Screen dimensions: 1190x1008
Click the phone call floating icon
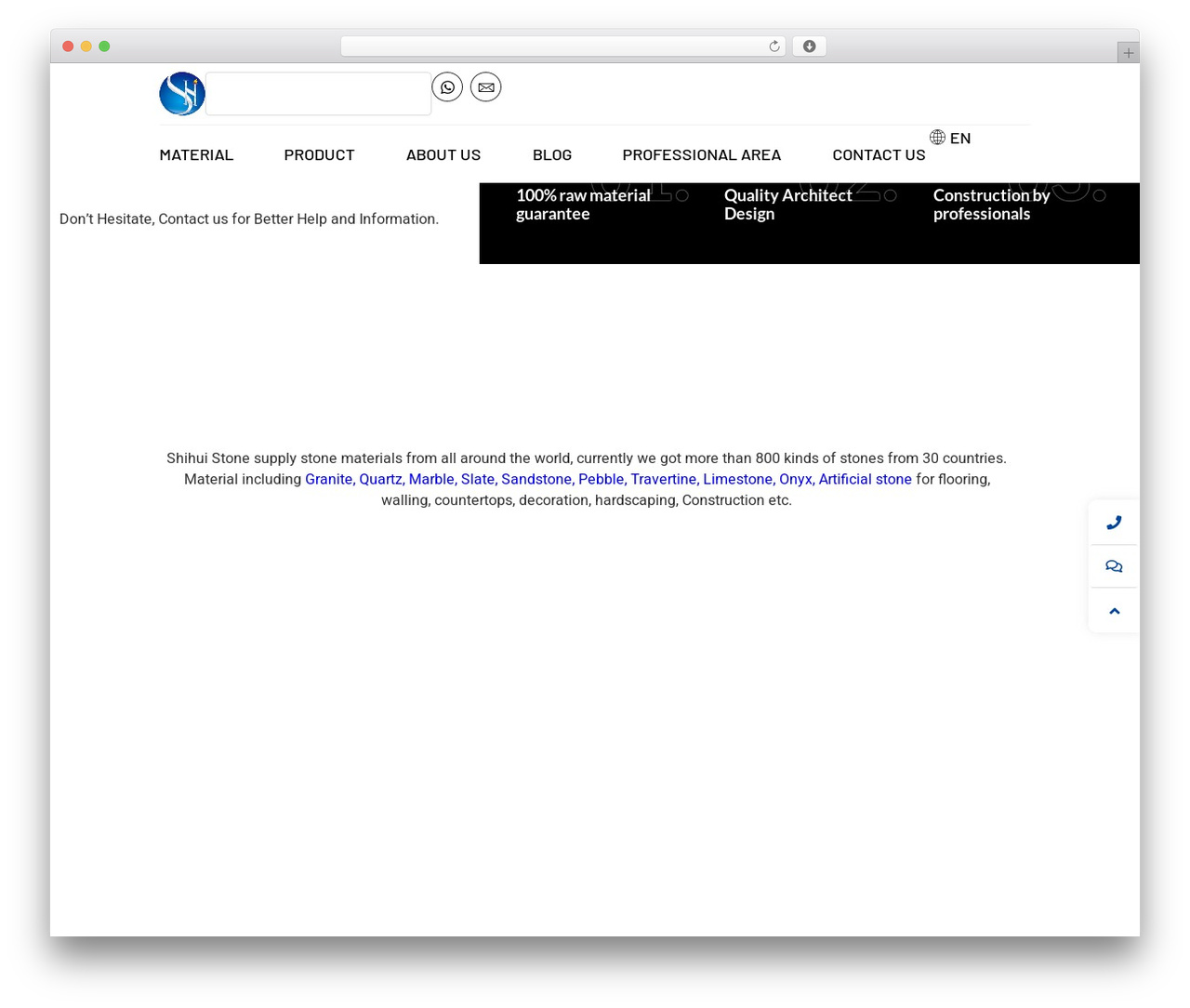click(x=1114, y=523)
